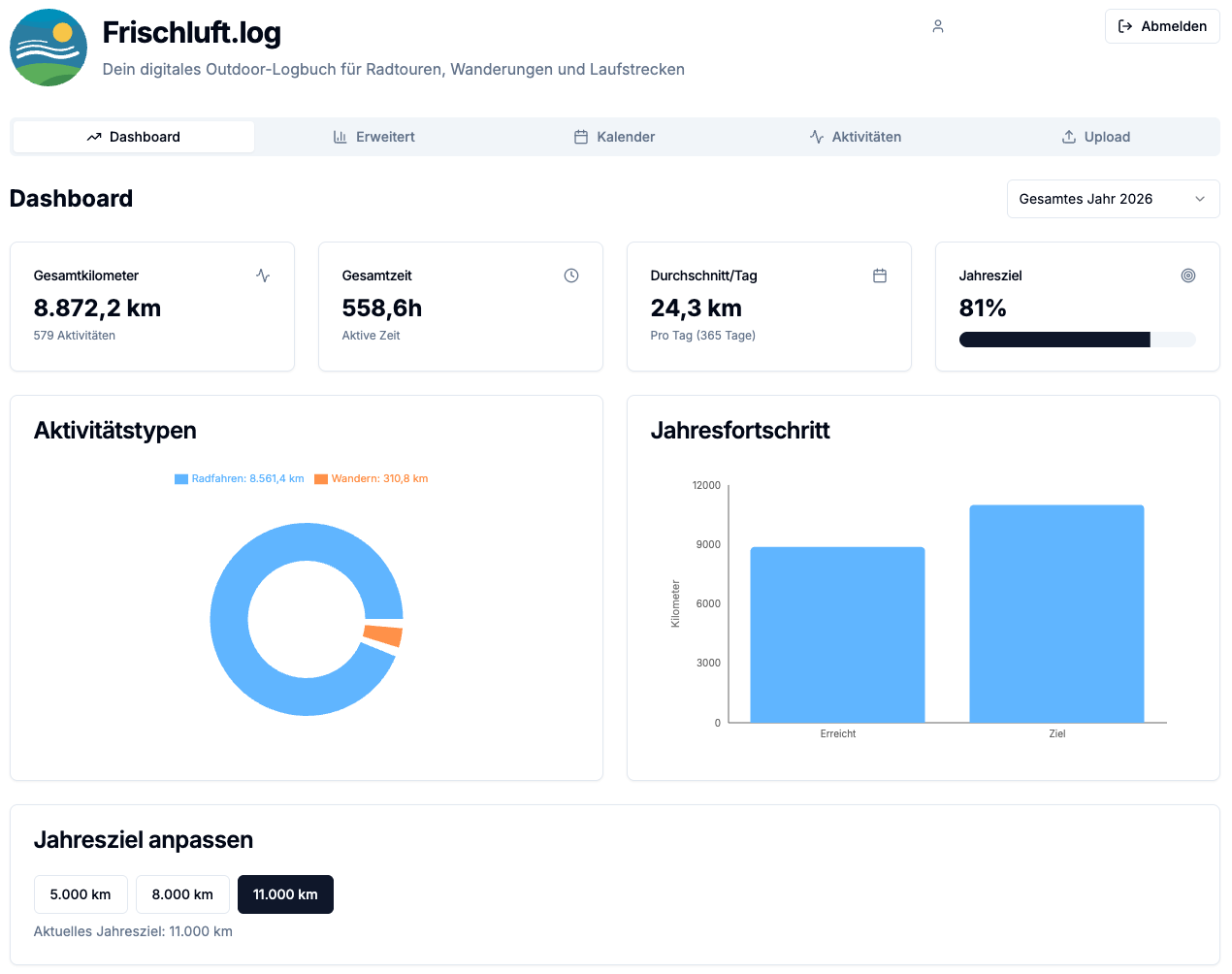Click the Jahresziel progress bar
Image resolution: width=1232 pixels, height=974 pixels.
pyautogui.click(x=1077, y=340)
